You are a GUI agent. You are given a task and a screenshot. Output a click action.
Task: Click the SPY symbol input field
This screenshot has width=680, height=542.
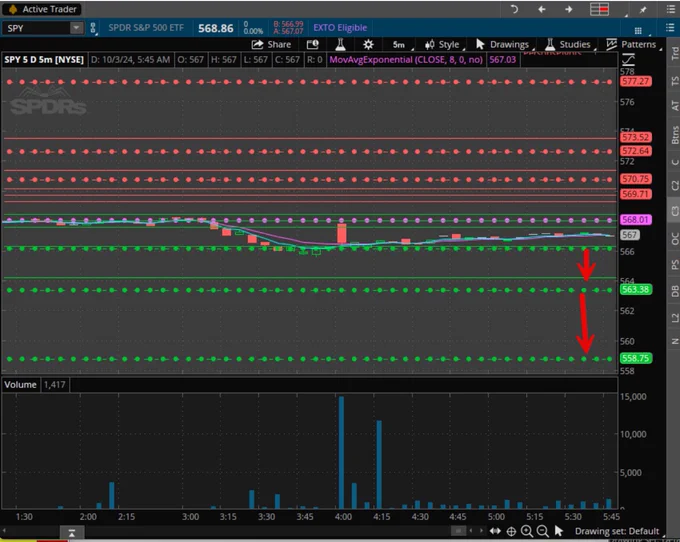click(x=36, y=28)
